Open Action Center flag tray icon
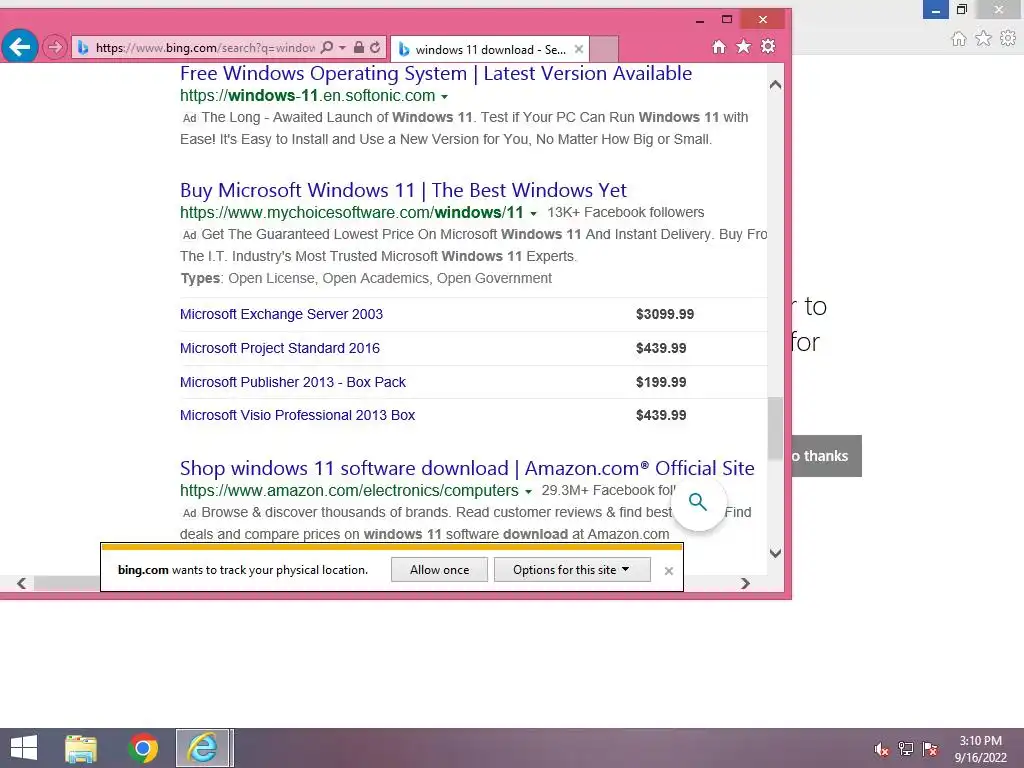 [930, 749]
